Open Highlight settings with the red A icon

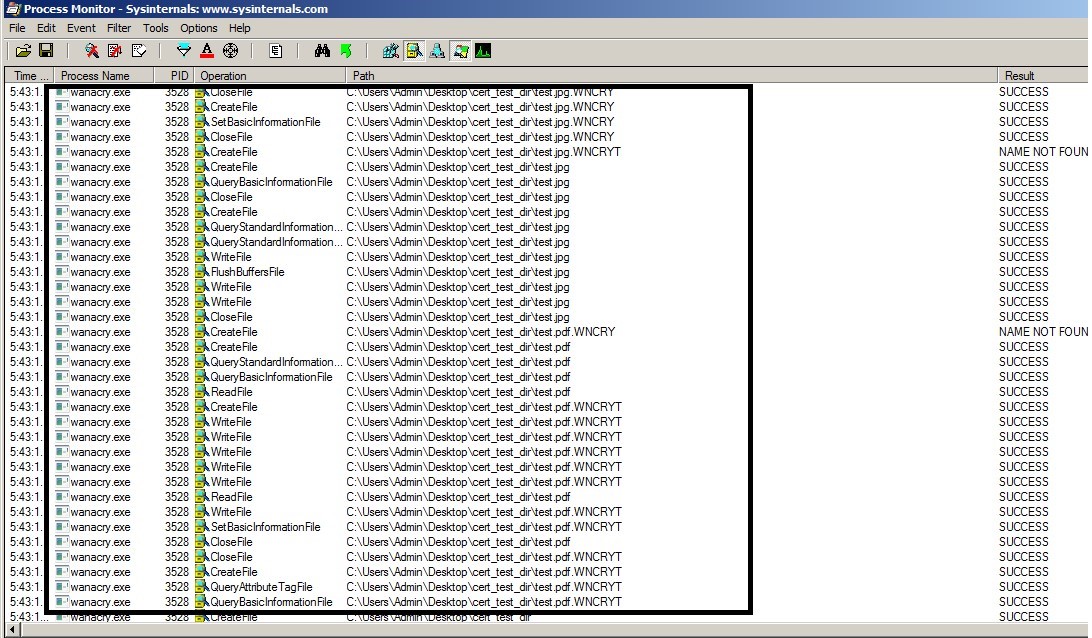pyautogui.click(x=207, y=51)
